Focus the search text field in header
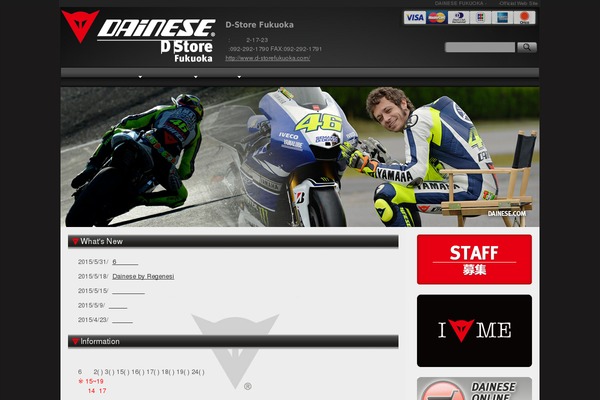The width and height of the screenshot is (600, 400). pos(480,47)
